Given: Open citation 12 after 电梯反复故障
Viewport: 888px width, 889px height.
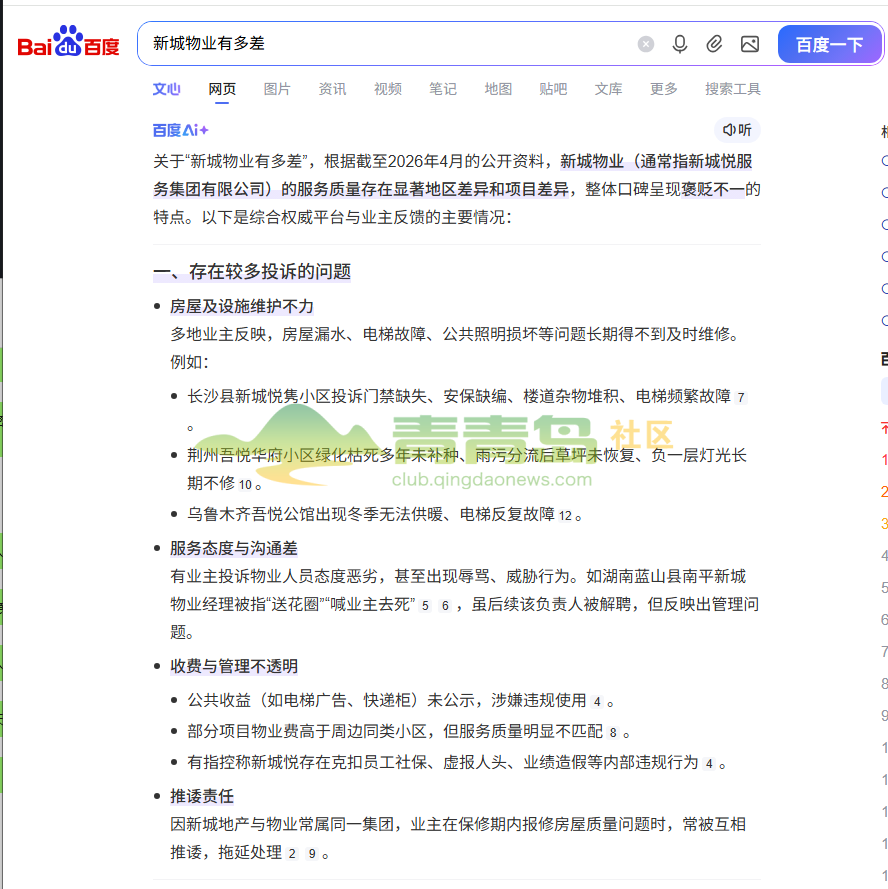Looking at the screenshot, I should (x=565, y=516).
